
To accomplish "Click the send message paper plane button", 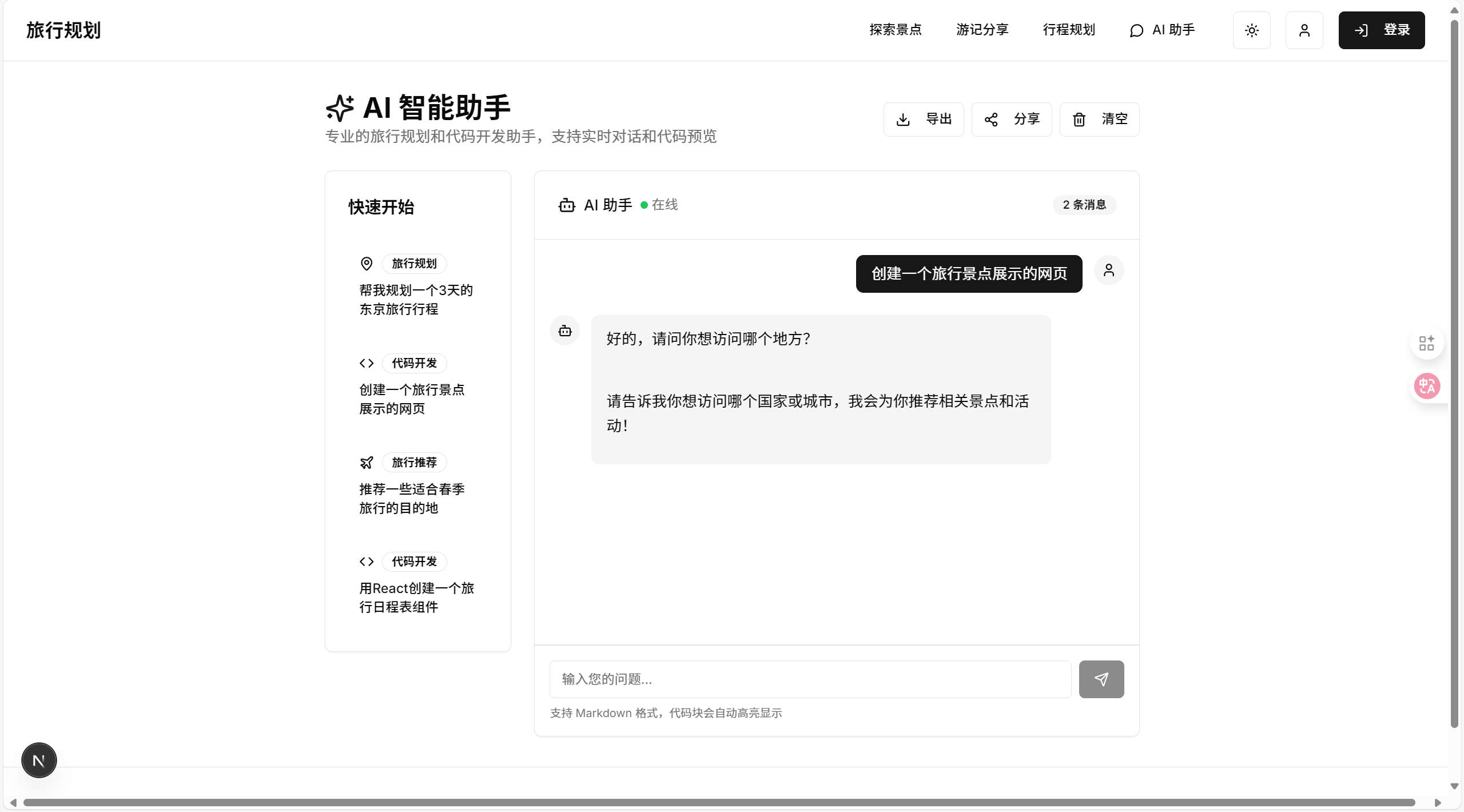I will [1101, 679].
